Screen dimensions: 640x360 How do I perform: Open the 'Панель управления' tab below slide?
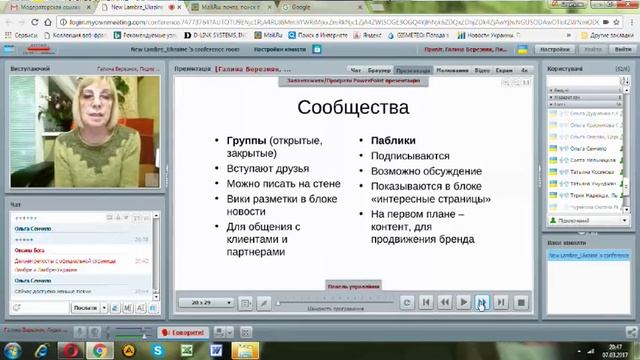(353, 286)
